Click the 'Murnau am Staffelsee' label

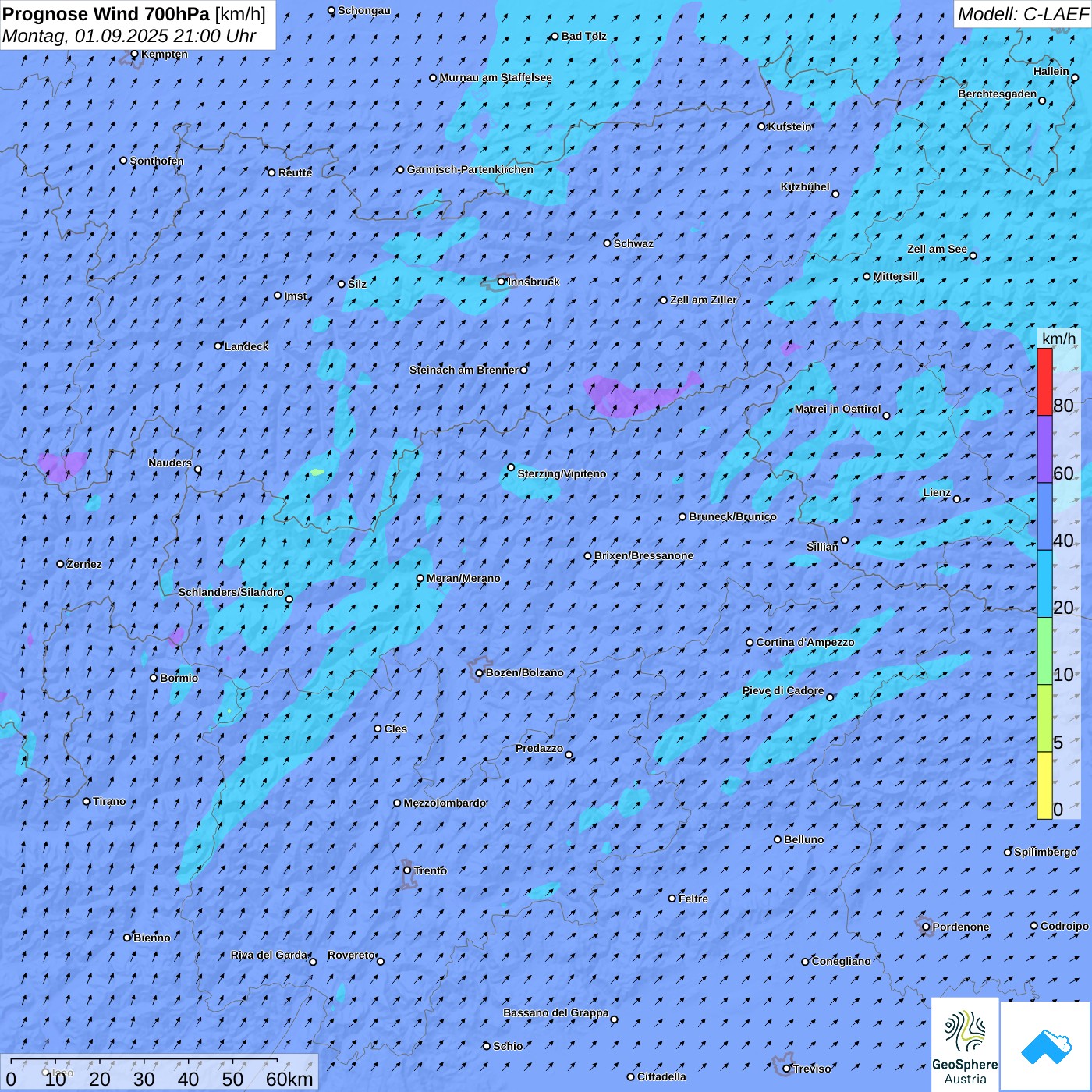coord(495,77)
